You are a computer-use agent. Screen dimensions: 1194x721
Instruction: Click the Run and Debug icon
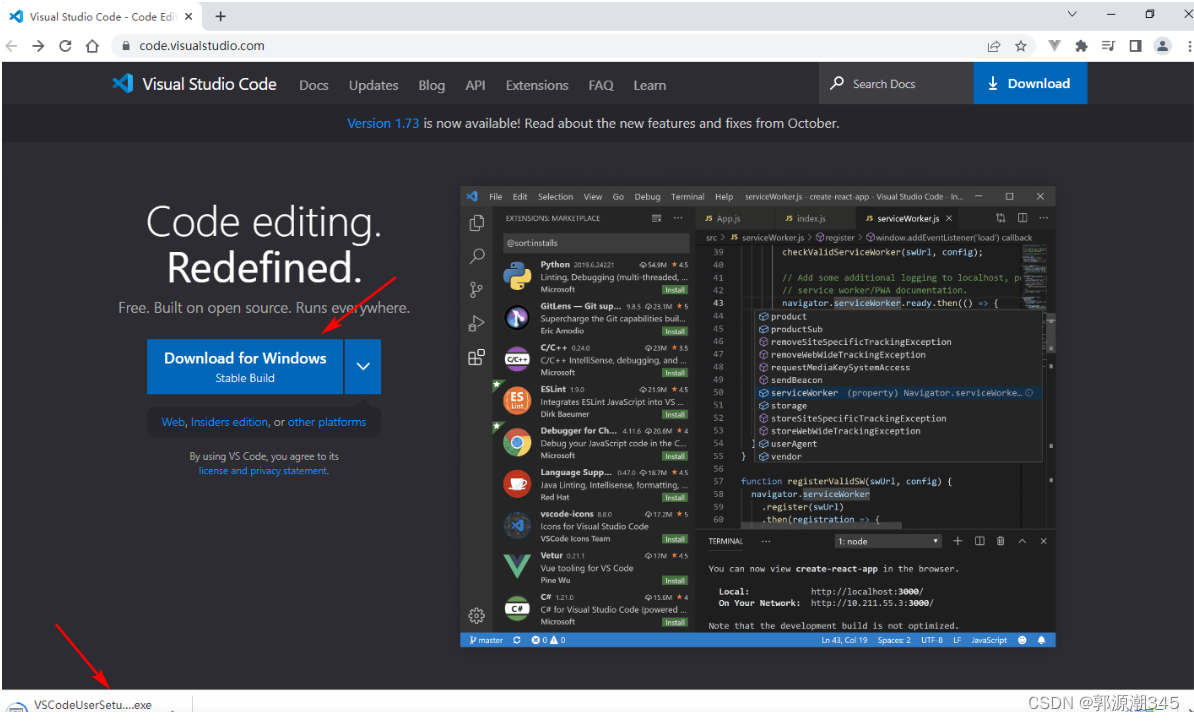pyautogui.click(x=477, y=324)
